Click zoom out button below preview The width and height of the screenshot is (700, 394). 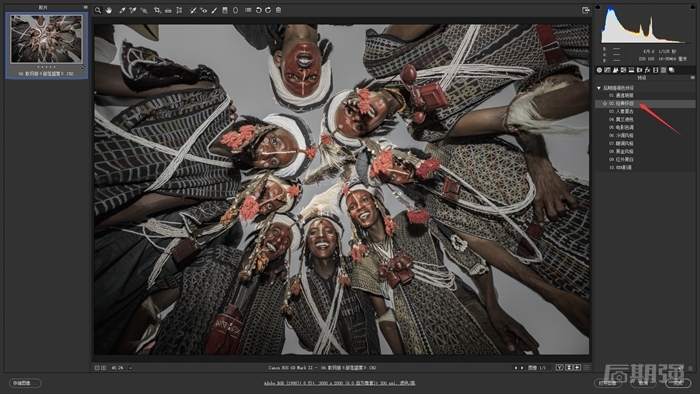tap(97, 368)
